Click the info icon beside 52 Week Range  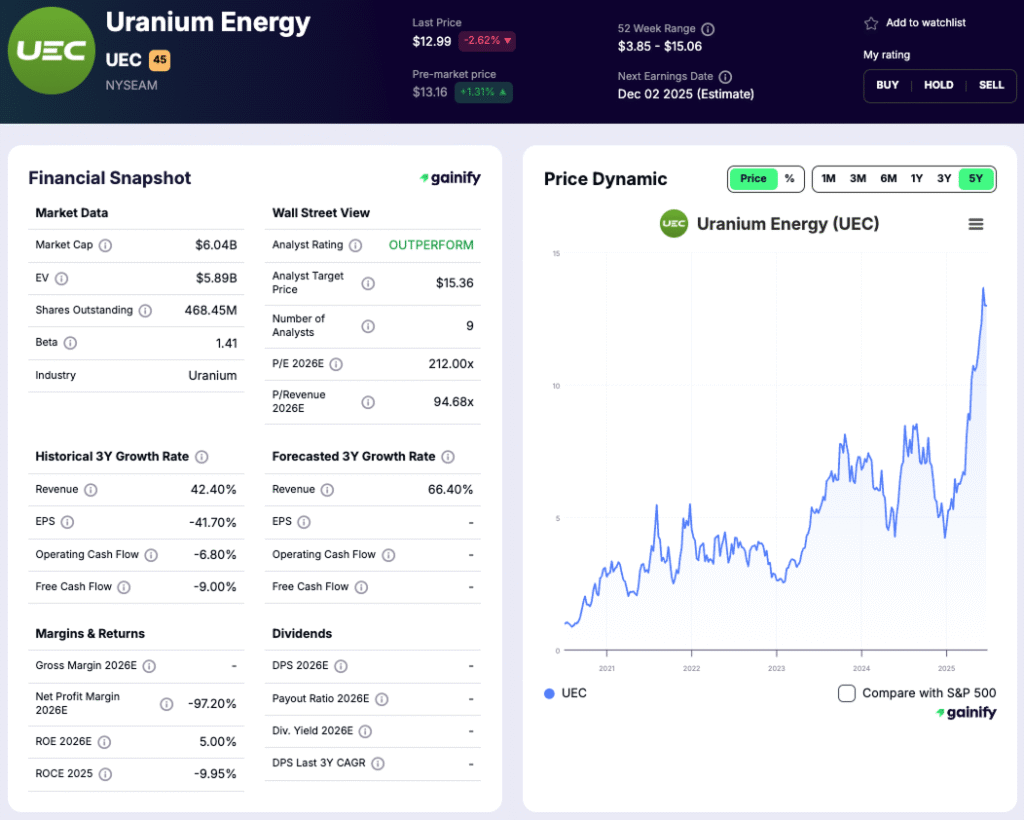tap(708, 29)
